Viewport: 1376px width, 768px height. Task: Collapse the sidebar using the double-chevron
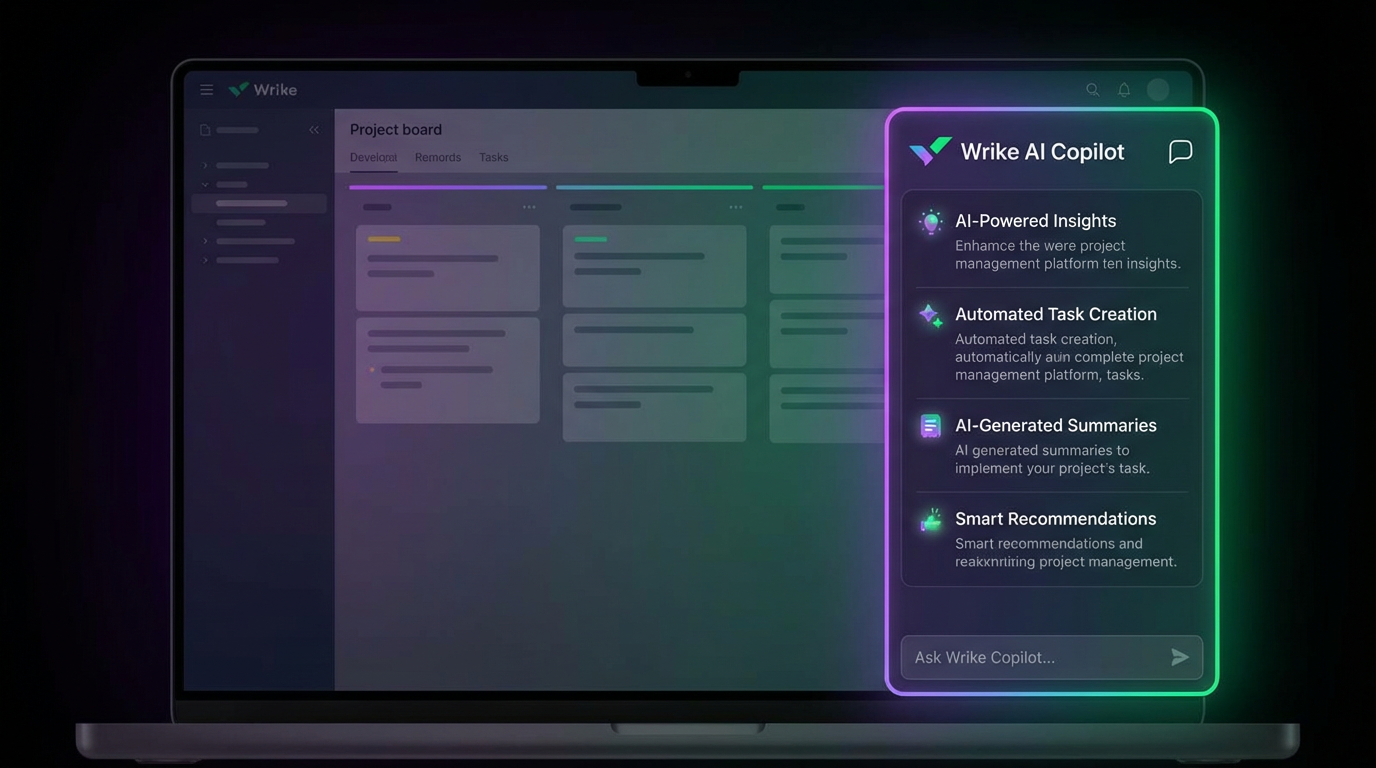point(313,129)
